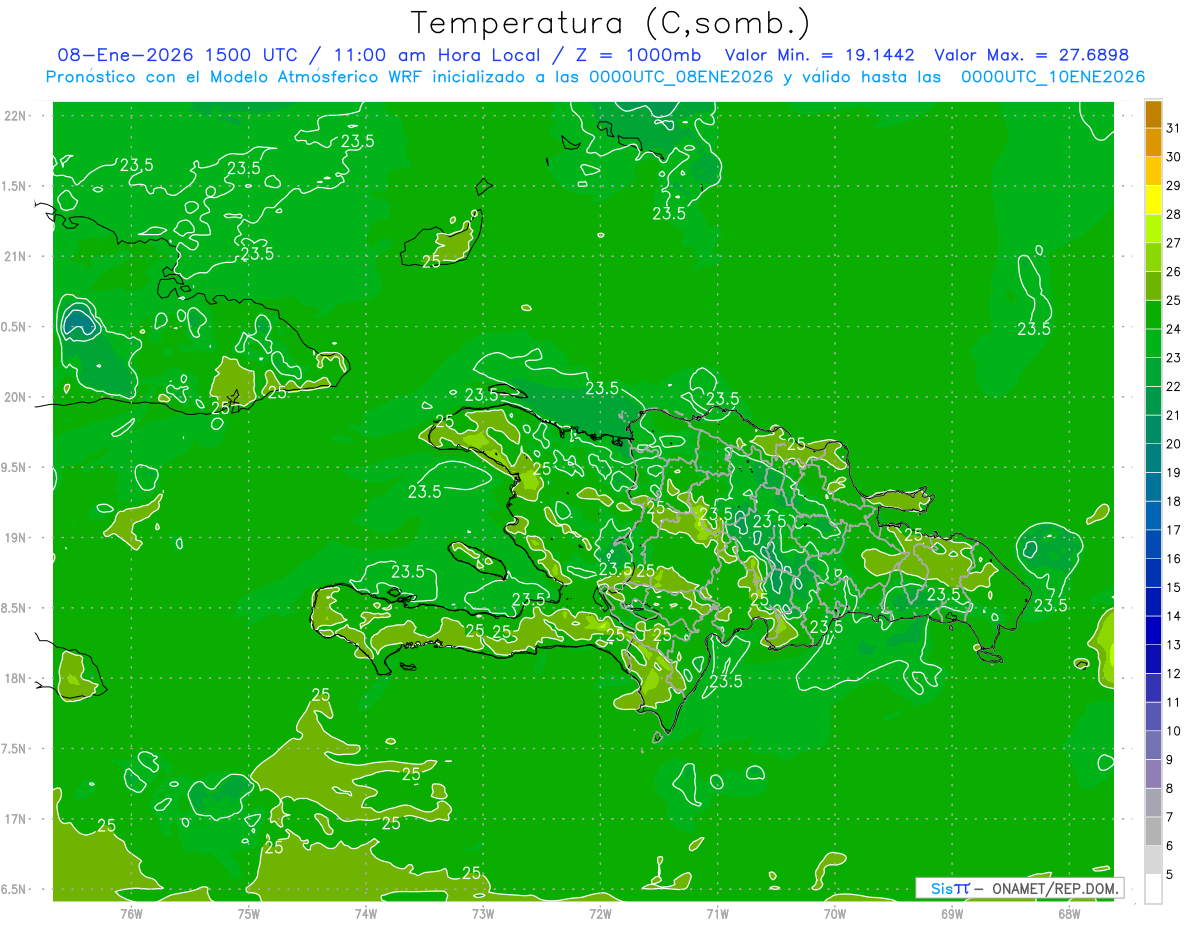Pick the olive-green swatch between 25 and 26
This screenshot has width=1200, height=927.
tap(1154, 286)
